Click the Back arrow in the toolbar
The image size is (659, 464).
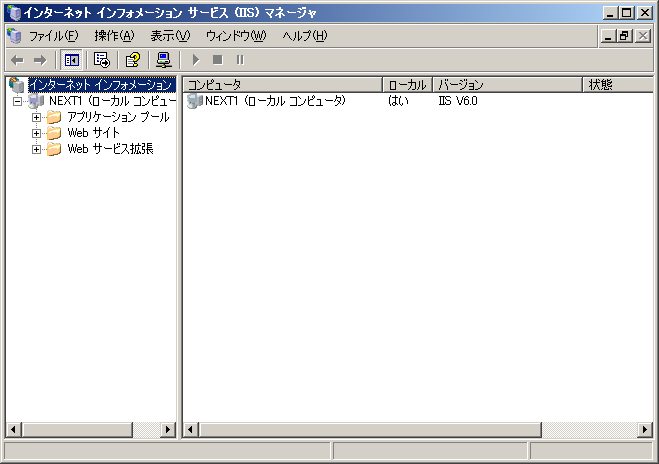pos(17,60)
